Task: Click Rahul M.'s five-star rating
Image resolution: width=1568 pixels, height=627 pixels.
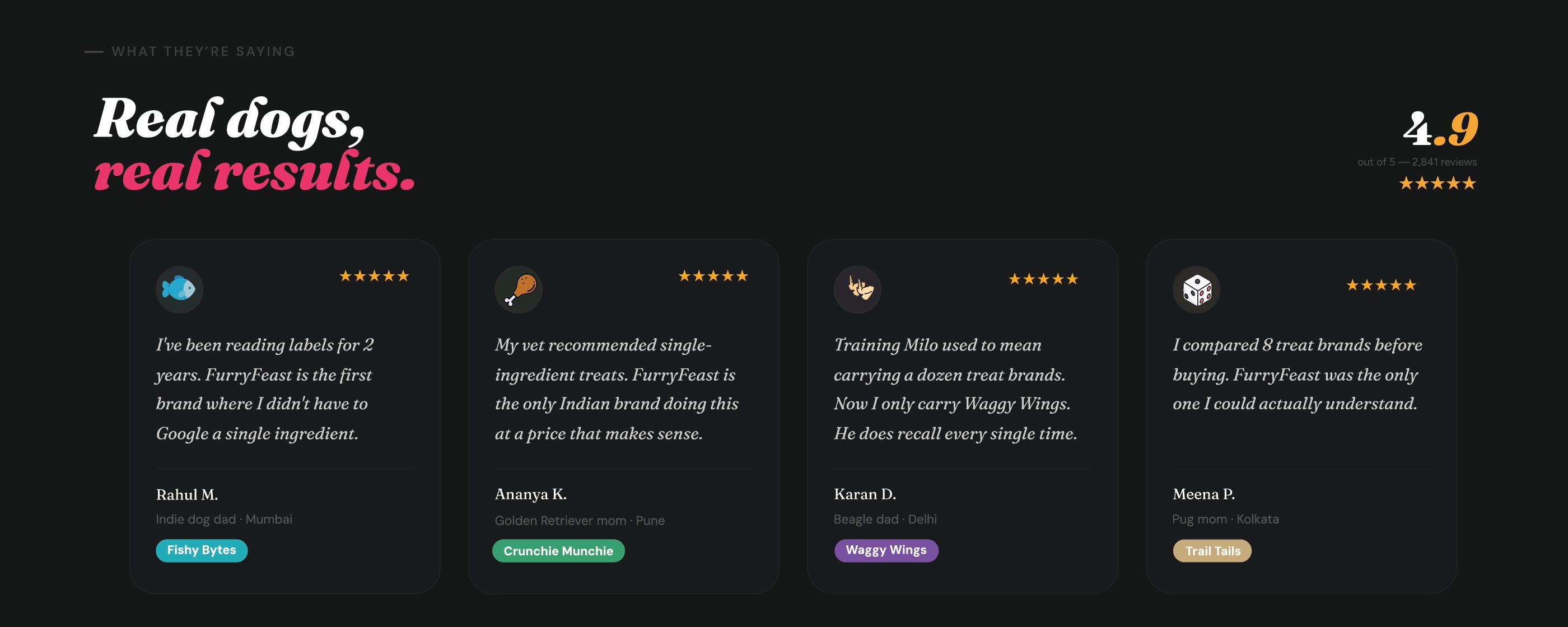Action: coord(374,277)
